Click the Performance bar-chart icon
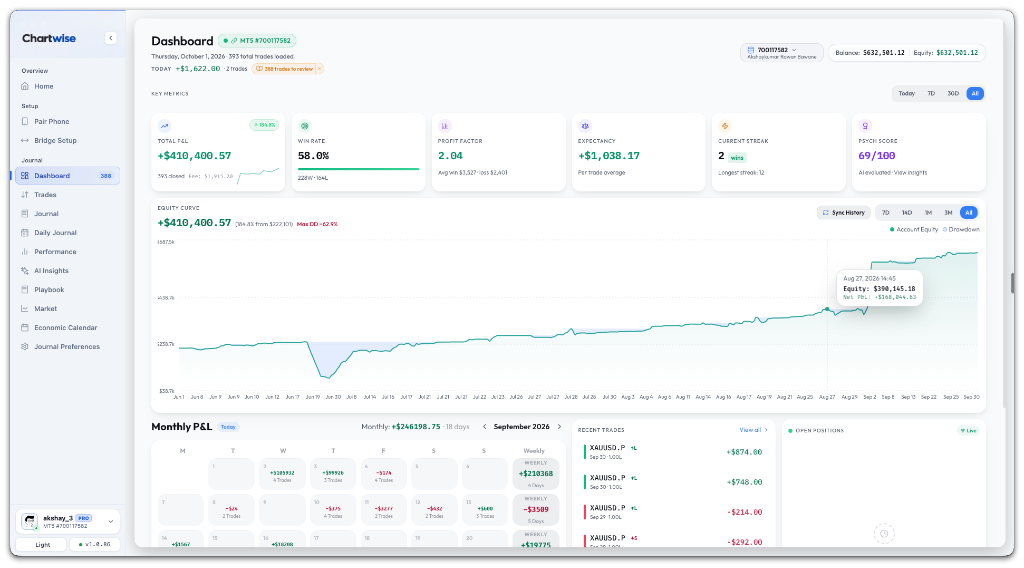The height and width of the screenshot is (568, 1024). [25, 251]
